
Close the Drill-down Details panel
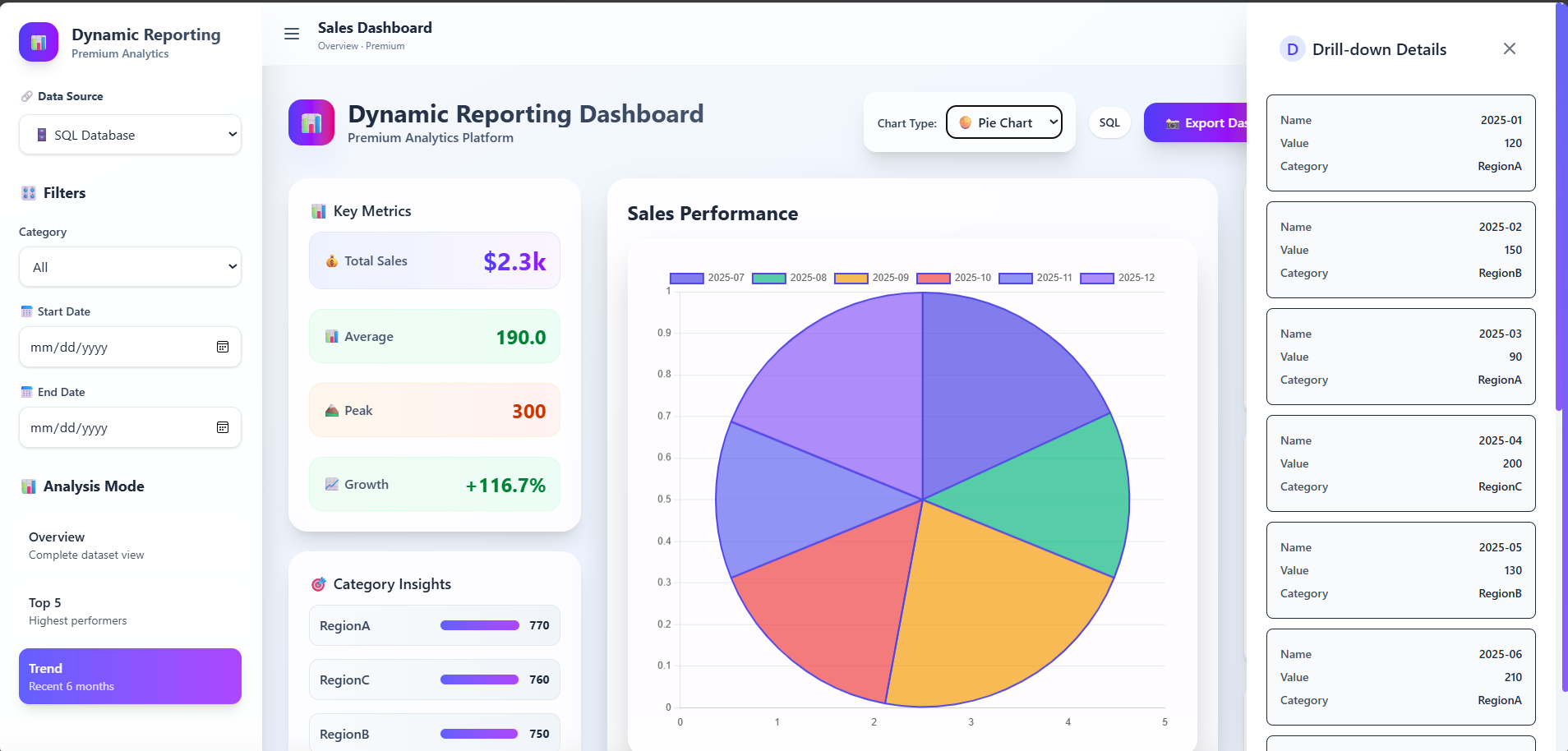click(1509, 48)
